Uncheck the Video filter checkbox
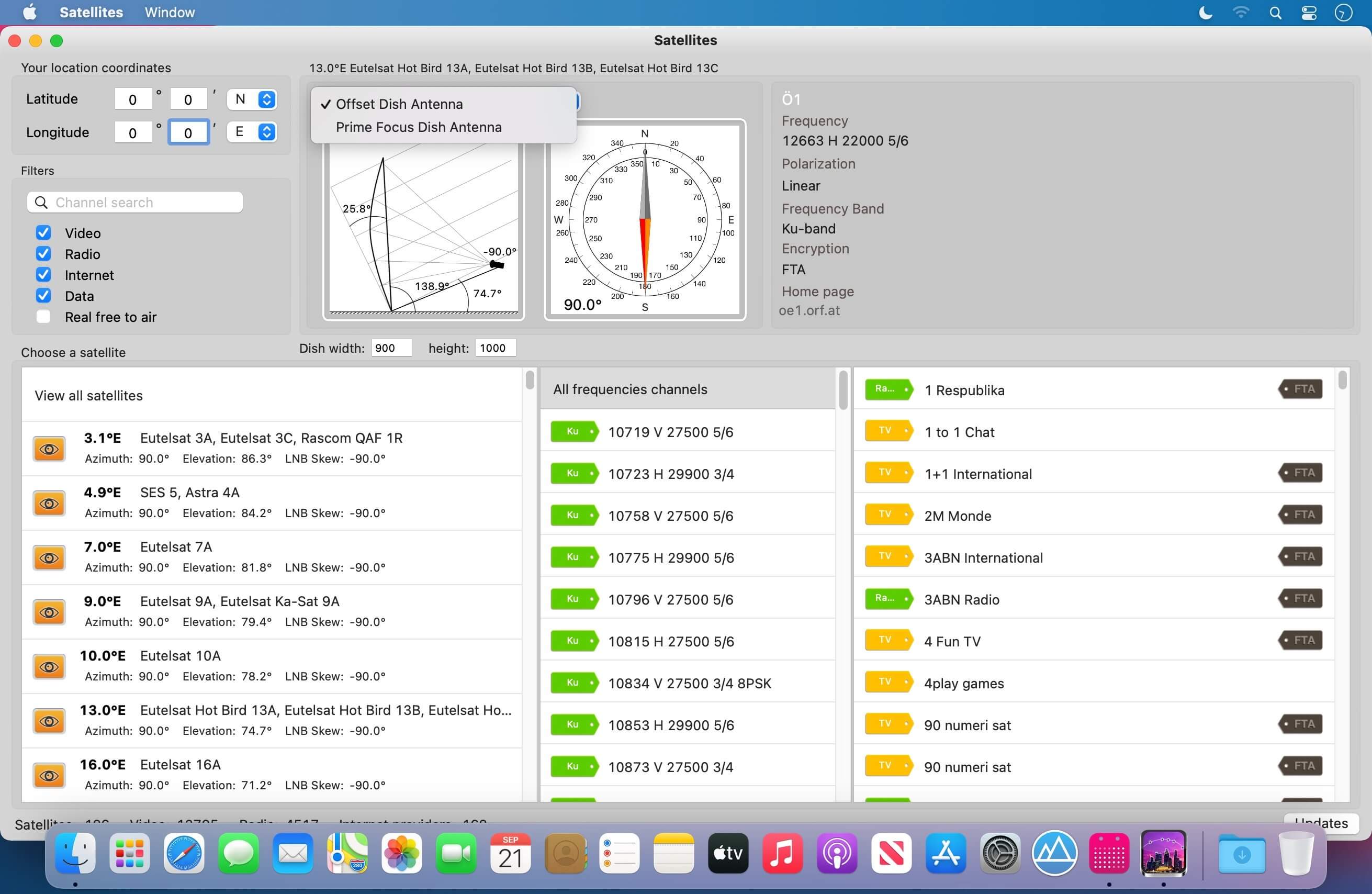The width and height of the screenshot is (1372, 894). (x=43, y=232)
